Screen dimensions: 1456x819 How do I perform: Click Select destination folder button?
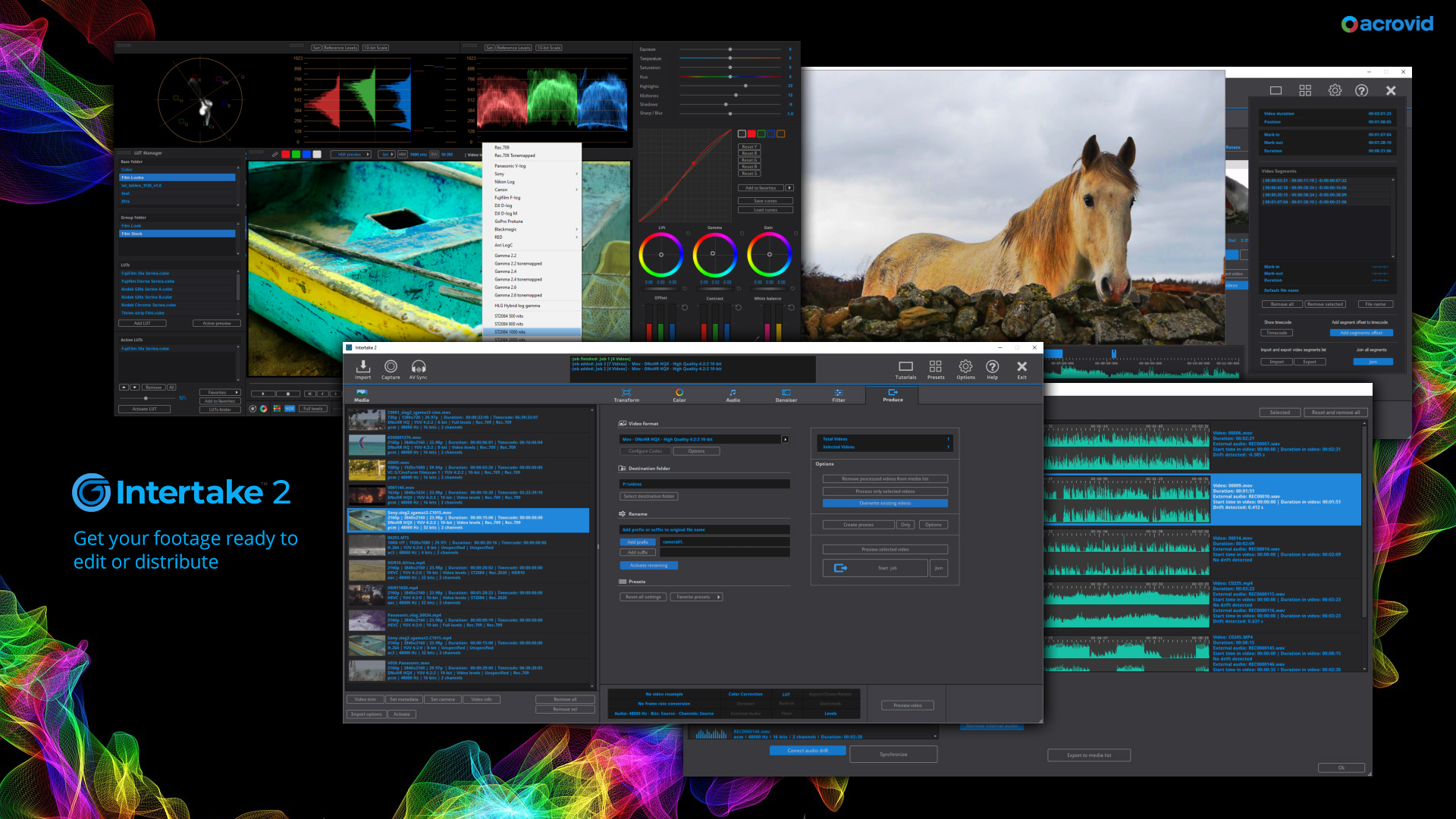(648, 497)
